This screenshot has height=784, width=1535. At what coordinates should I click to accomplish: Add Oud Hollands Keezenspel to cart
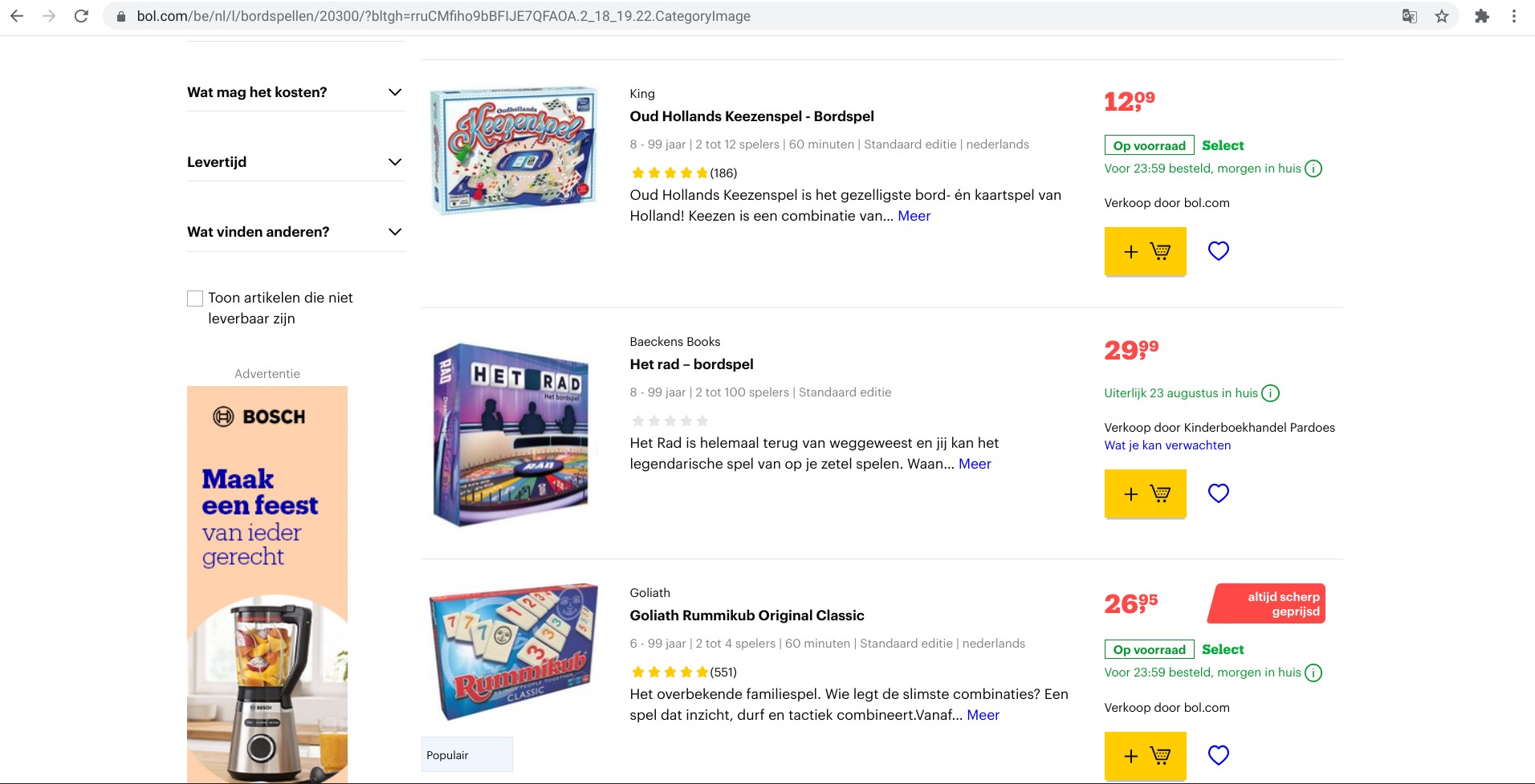pos(1145,251)
